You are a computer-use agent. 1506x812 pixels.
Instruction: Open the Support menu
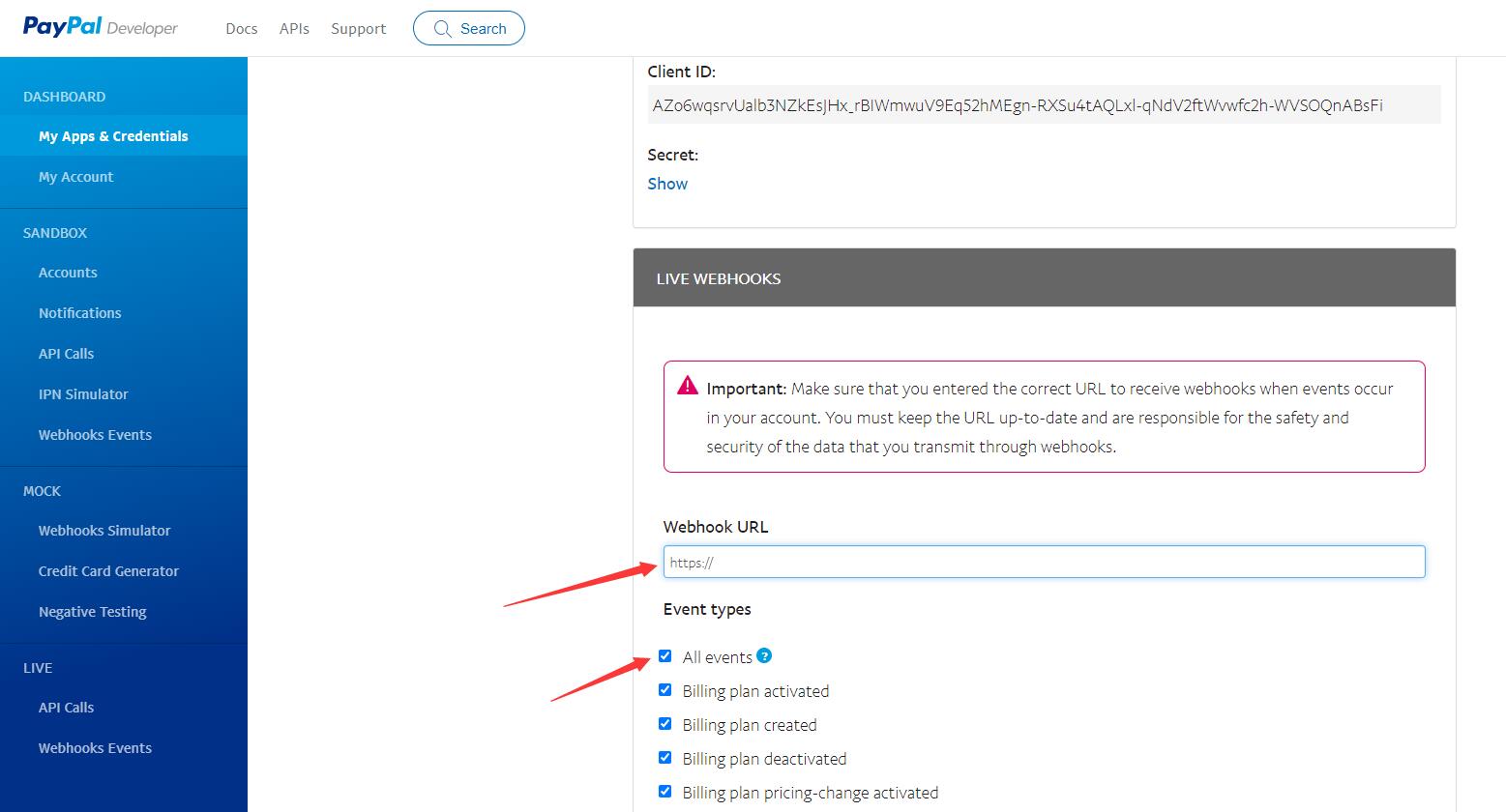(358, 29)
